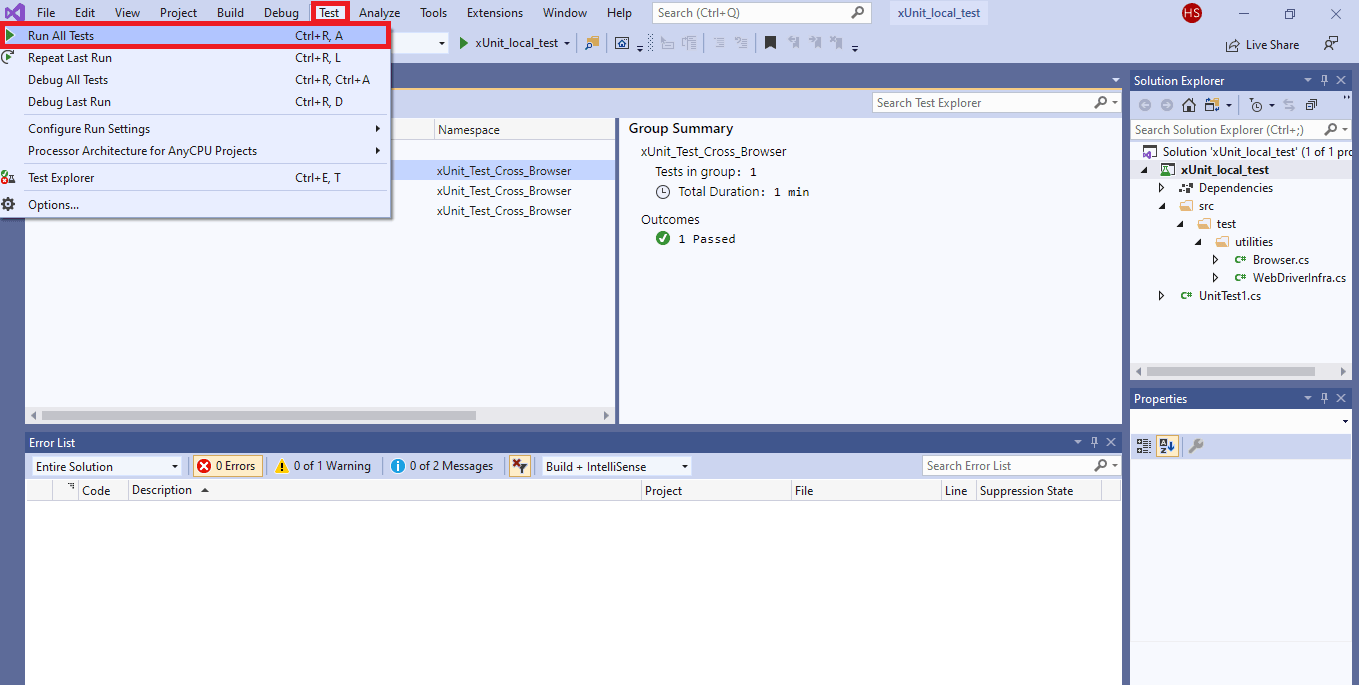
Task: Toggle the 0 of 2 Messages filter
Action: tap(441, 466)
